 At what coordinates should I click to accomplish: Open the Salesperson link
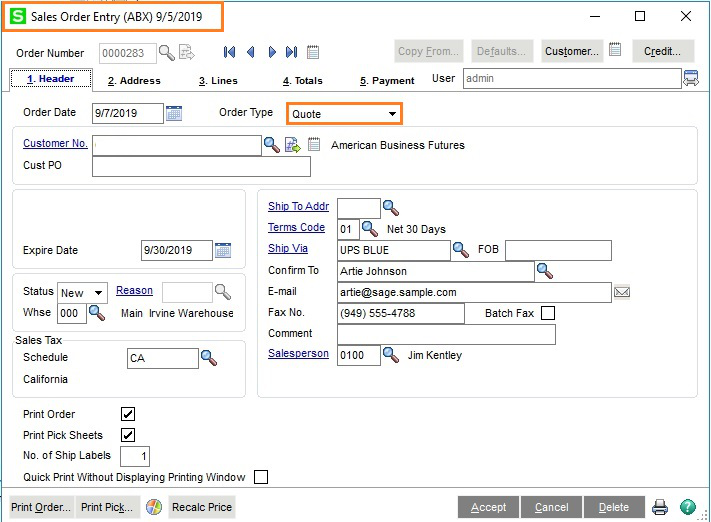[298, 353]
